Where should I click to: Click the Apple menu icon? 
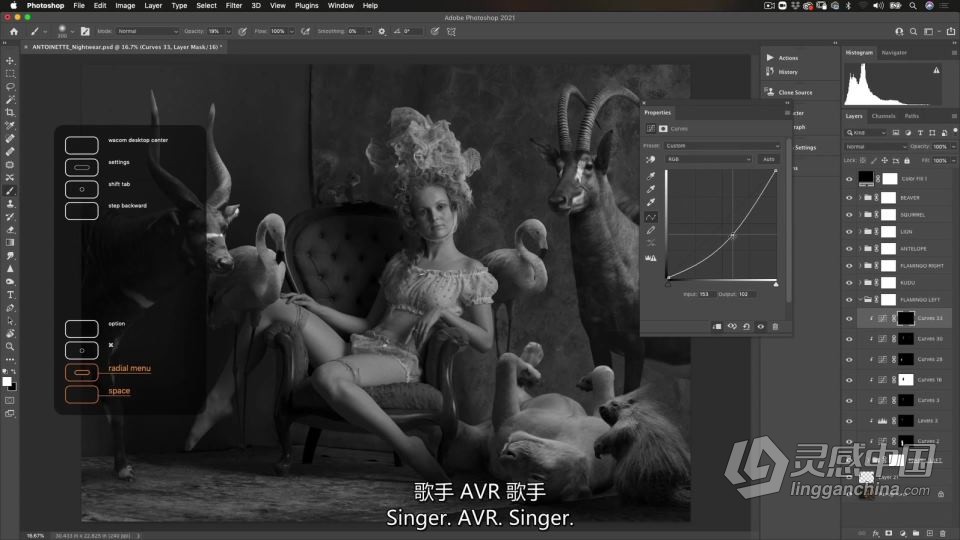tap(13, 6)
